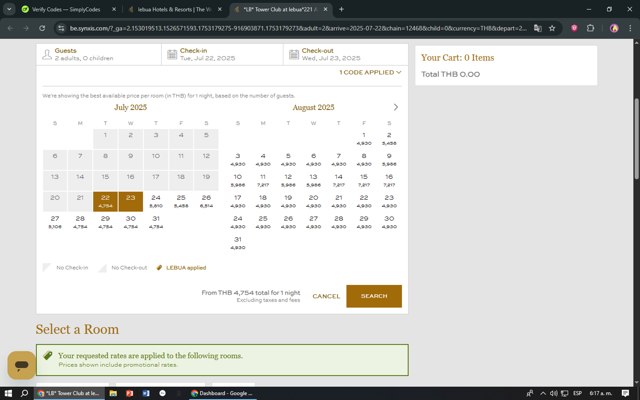Open the browser extensions puzzle icon

point(590,28)
